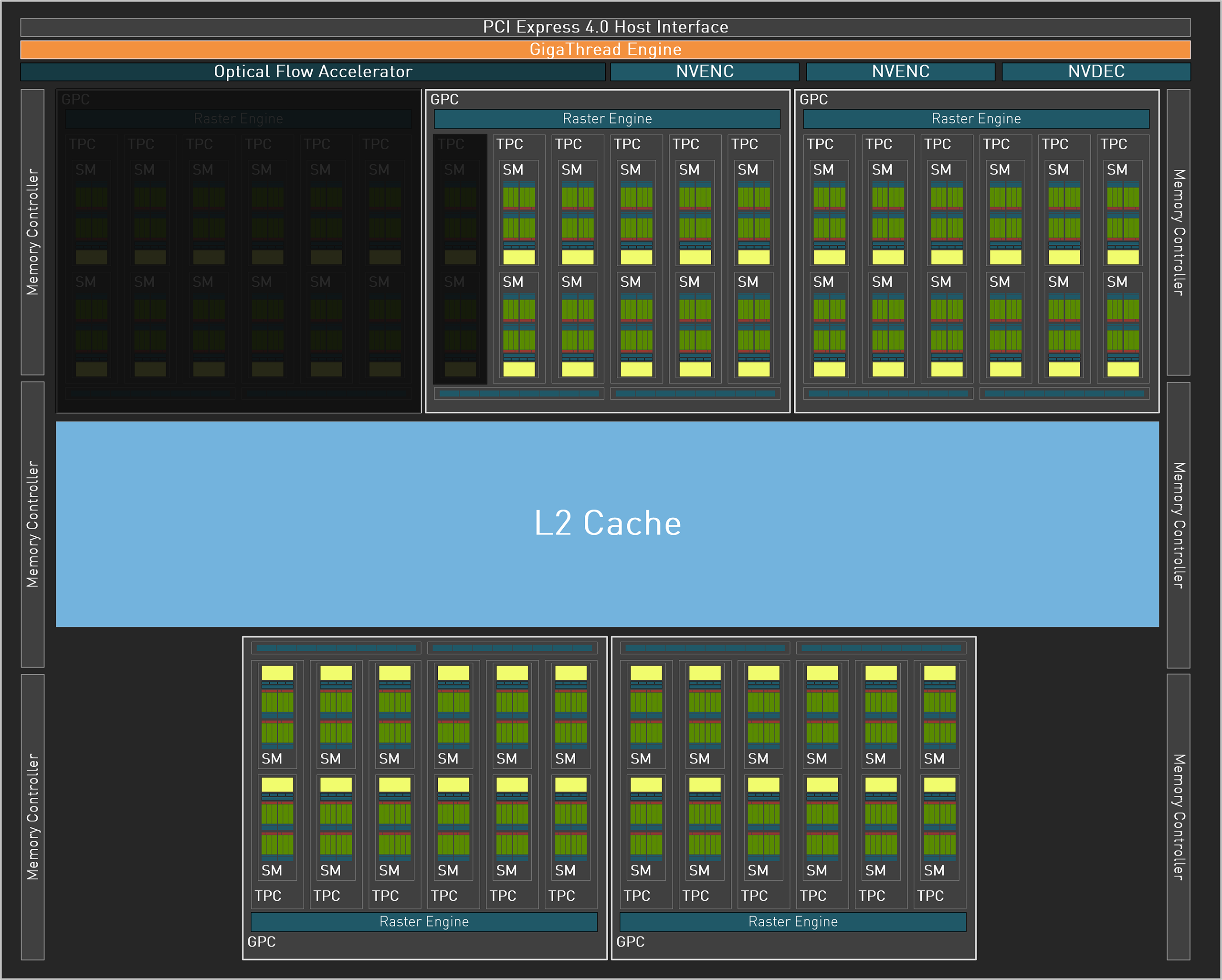Click the GPC label of the disabled dark cluster
This screenshot has height=980, width=1222.
[x=75, y=100]
